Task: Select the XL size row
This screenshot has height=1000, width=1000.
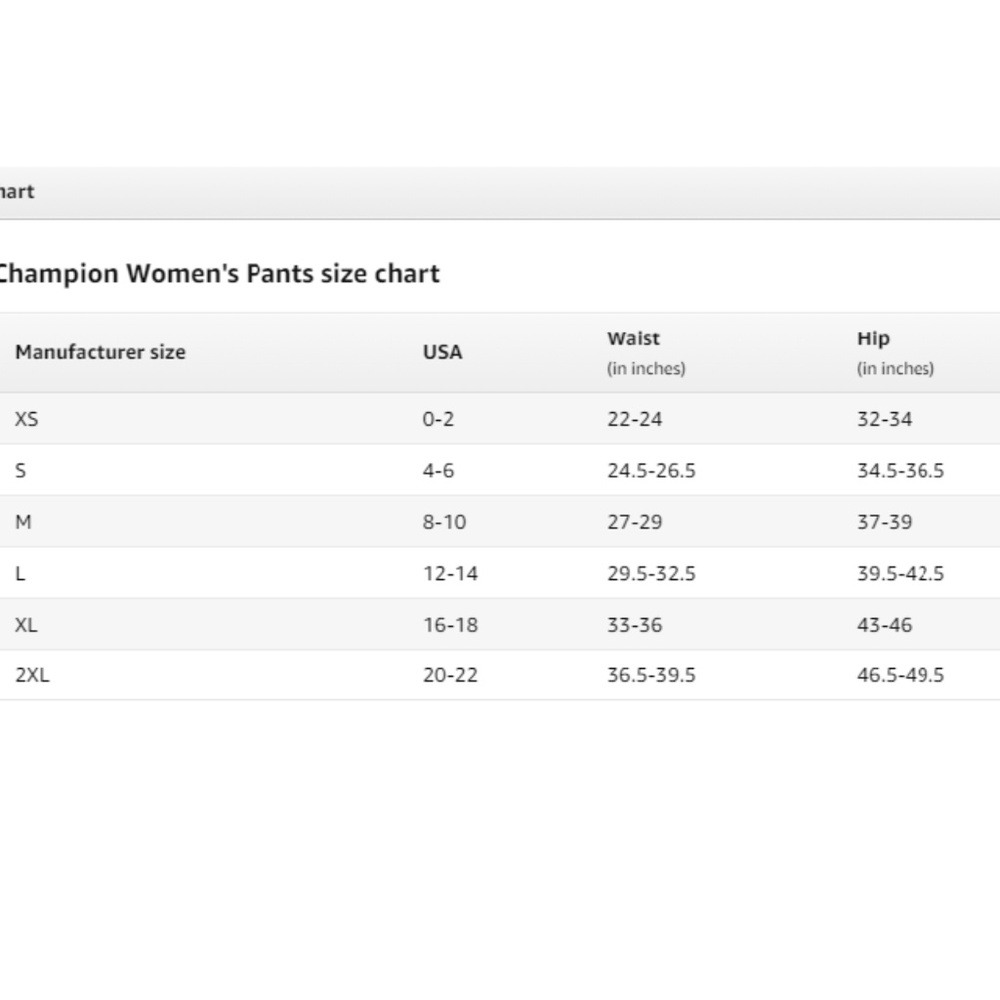Action: (x=500, y=624)
